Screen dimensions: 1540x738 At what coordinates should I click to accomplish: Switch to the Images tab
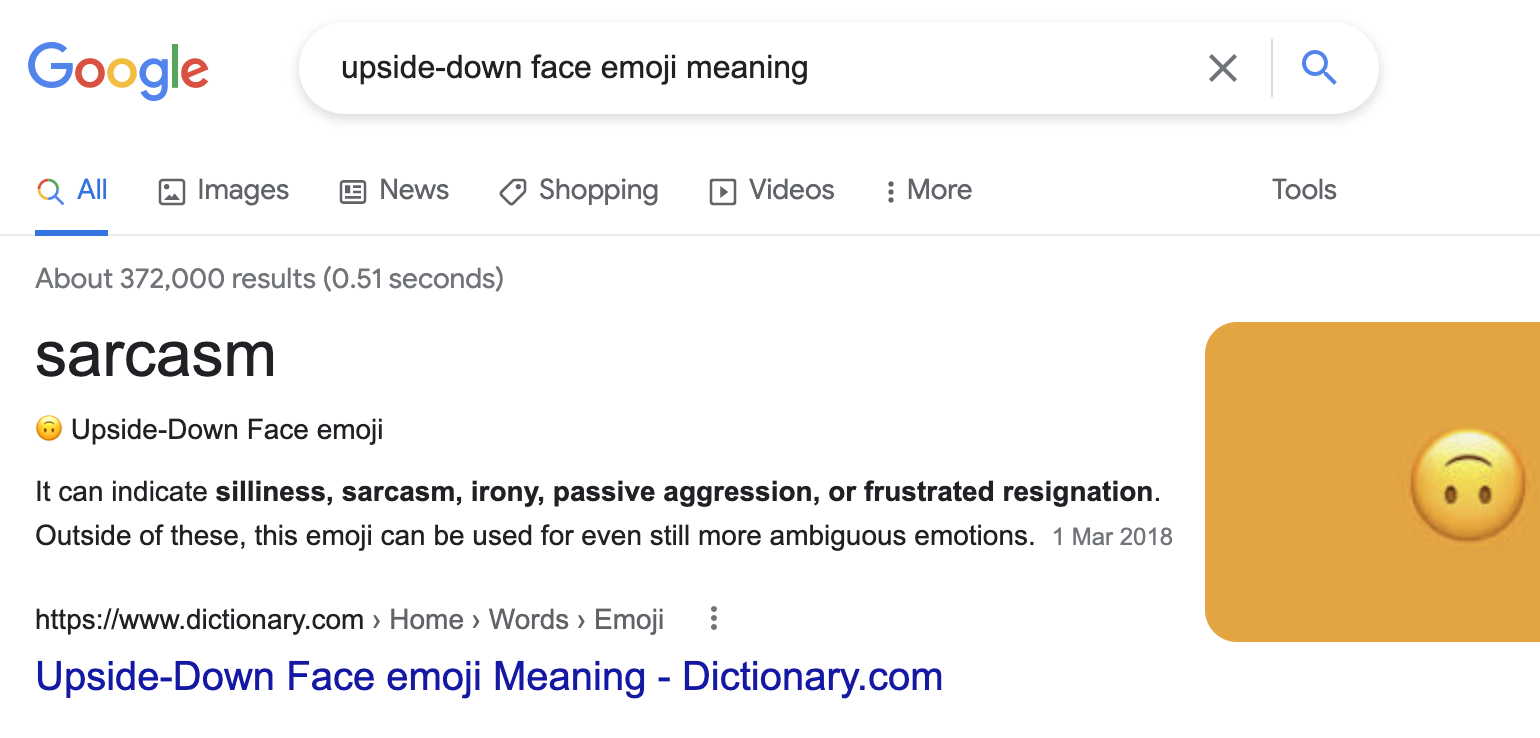click(224, 190)
